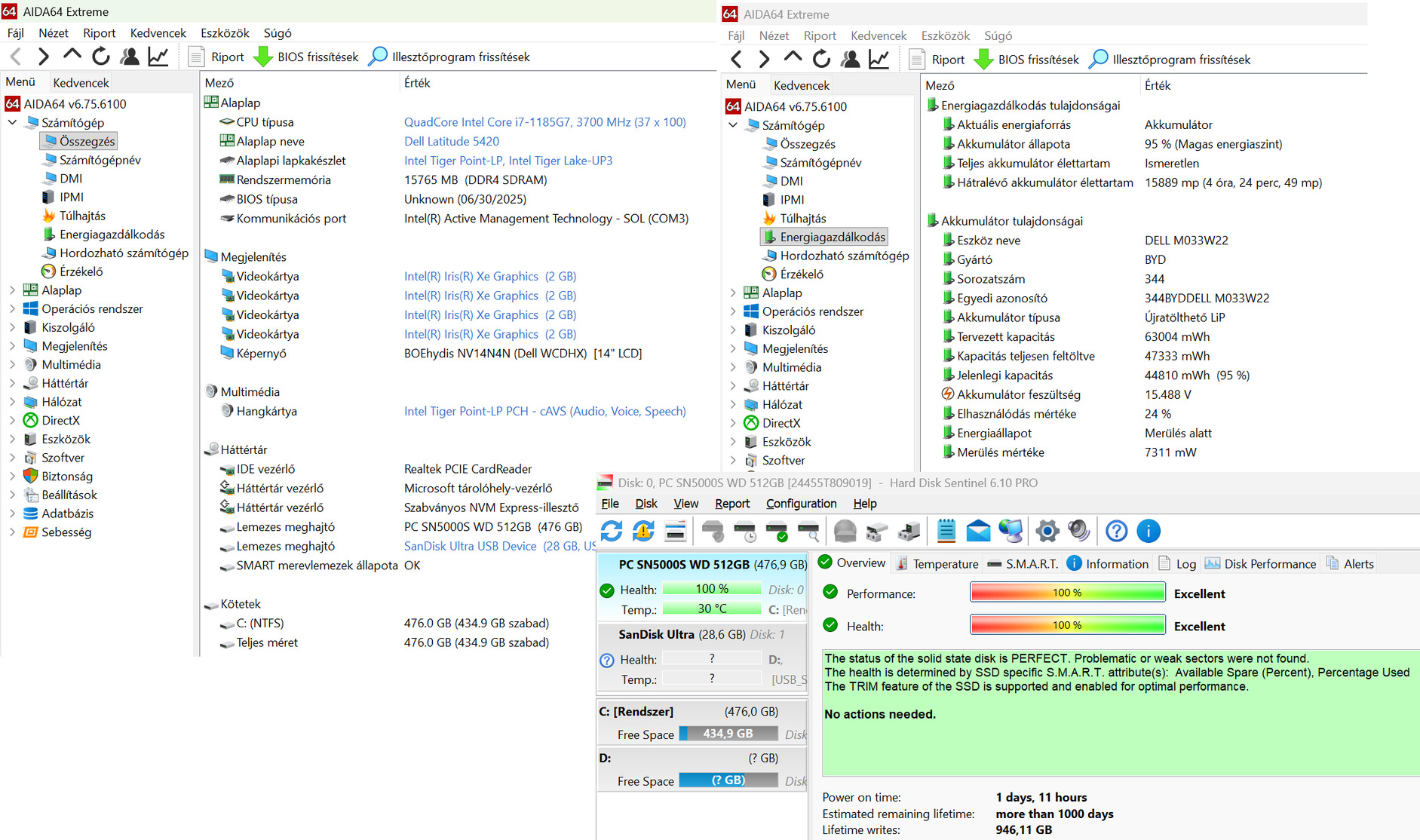
Task: Click the user icon in right AIDA64 toolbar
Action: [x=851, y=60]
